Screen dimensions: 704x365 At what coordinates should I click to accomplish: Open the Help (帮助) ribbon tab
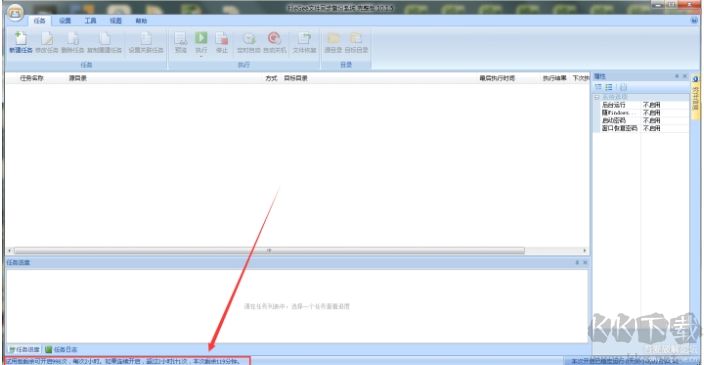[141, 21]
